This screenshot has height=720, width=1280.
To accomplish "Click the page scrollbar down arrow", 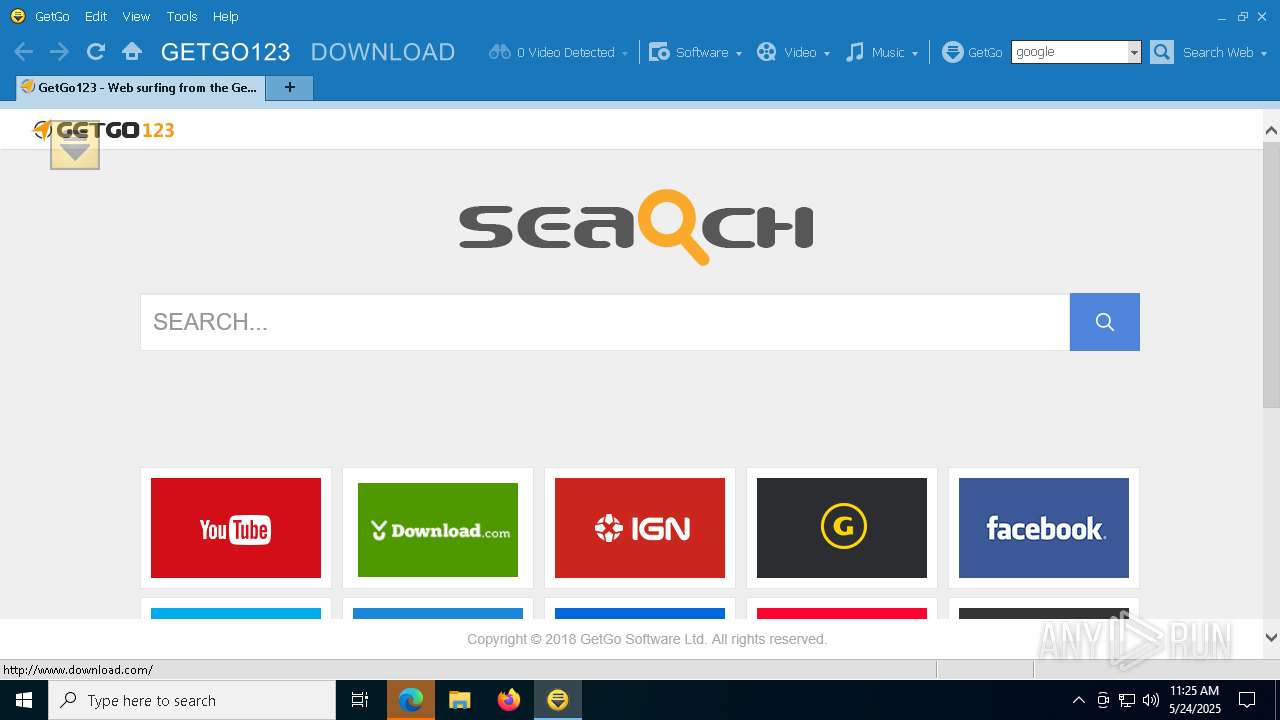I will [1271, 637].
